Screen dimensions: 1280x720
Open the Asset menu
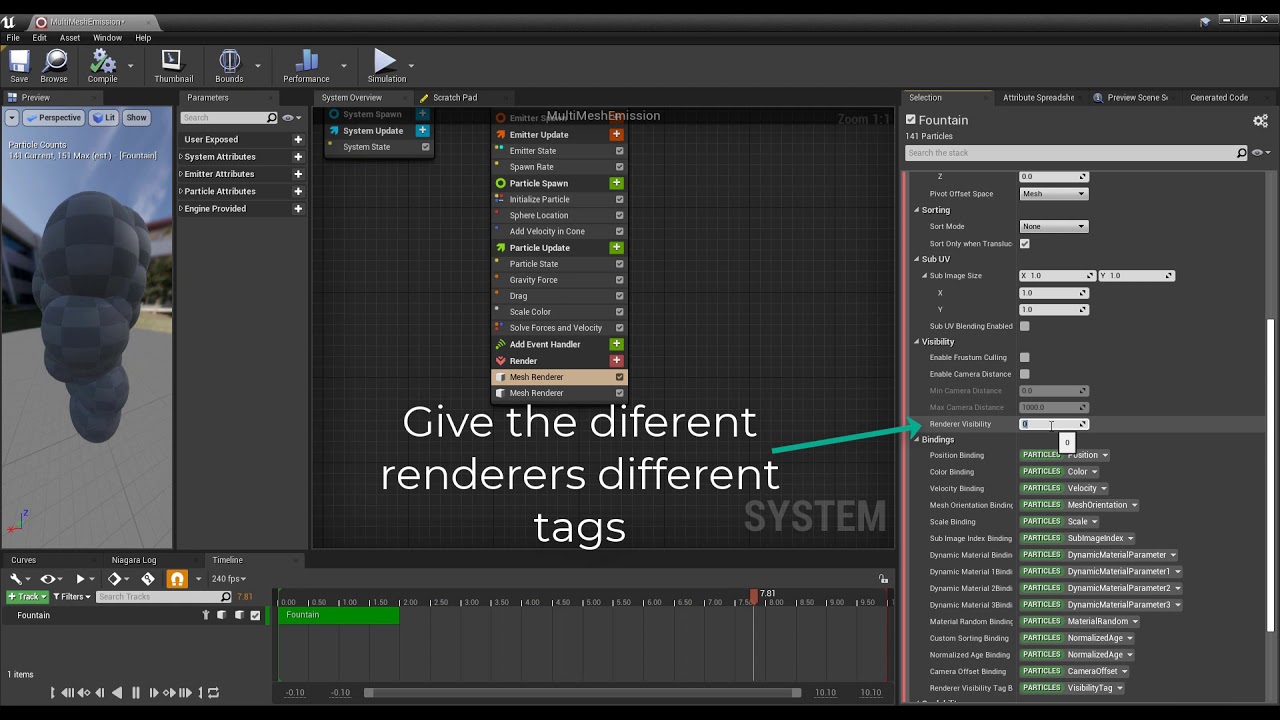pyautogui.click(x=70, y=38)
